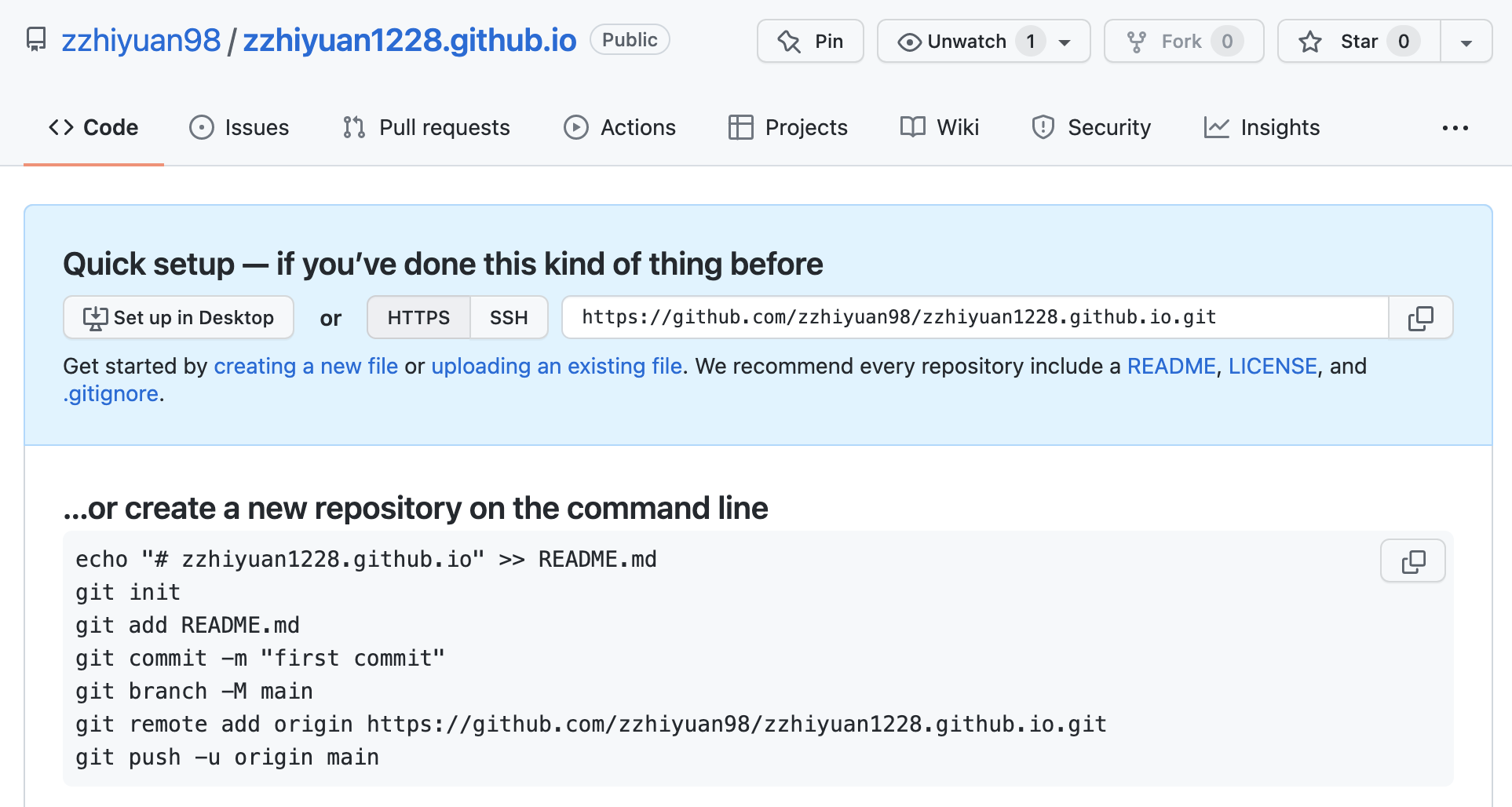Click the pin icon in the Pin button
This screenshot has width=1512, height=807.
pyautogui.click(x=789, y=42)
